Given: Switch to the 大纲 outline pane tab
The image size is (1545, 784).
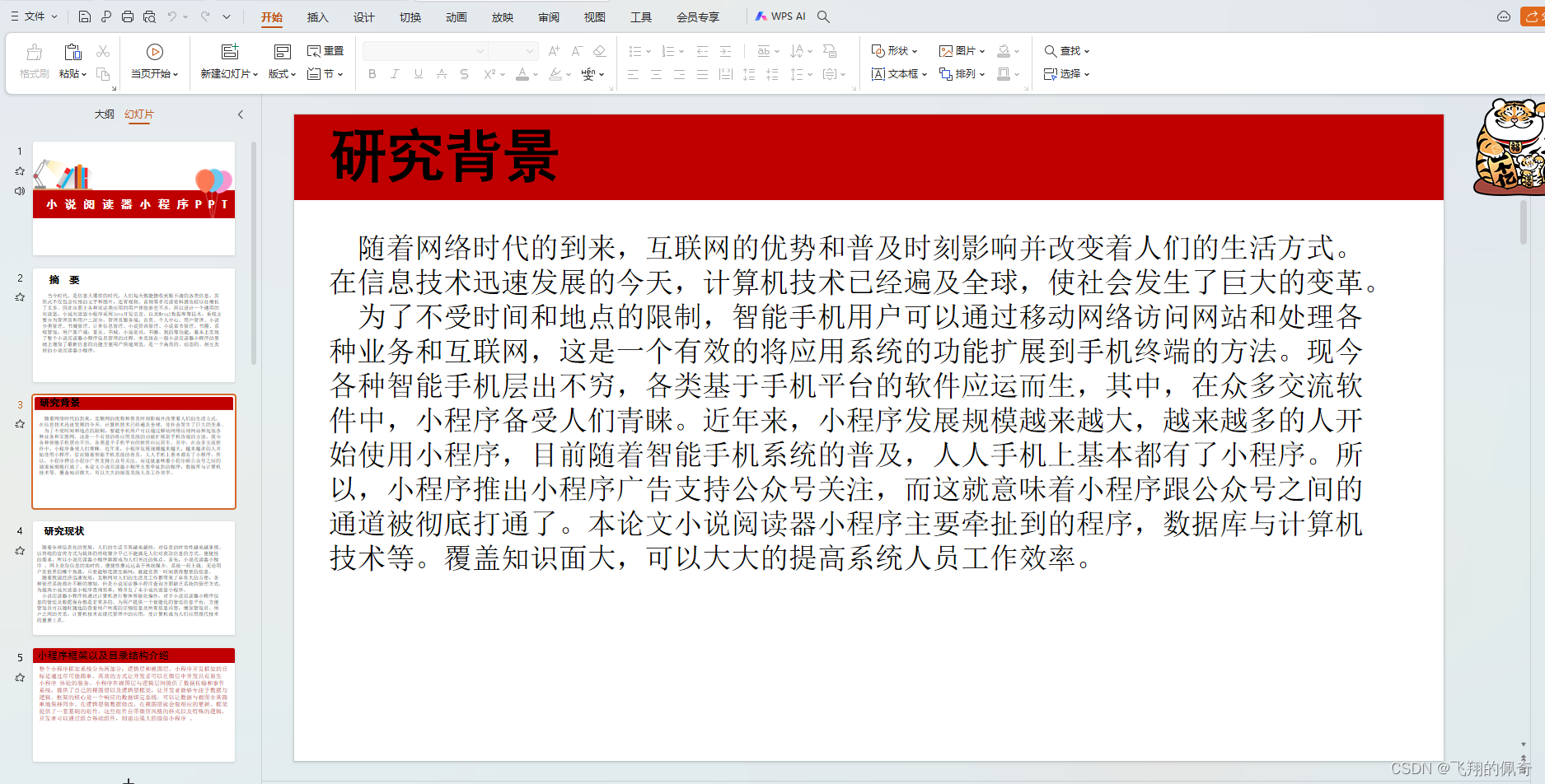Looking at the screenshot, I should pos(105,114).
